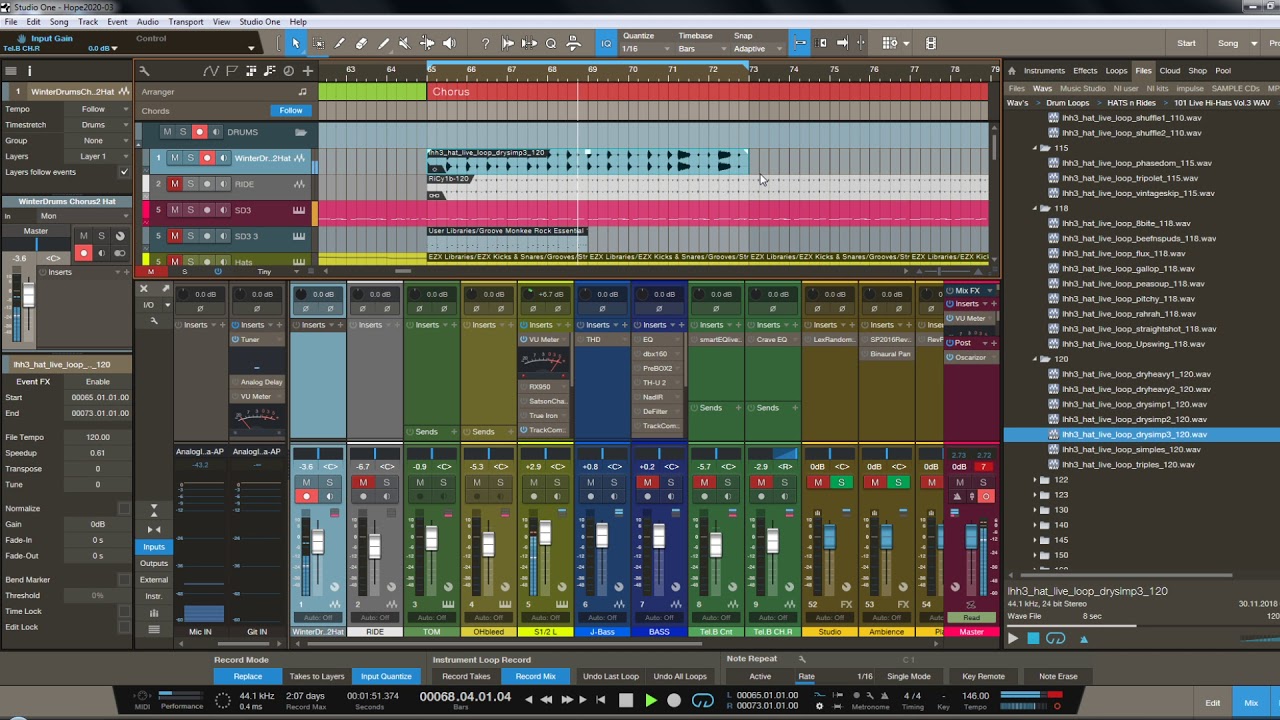Screen dimensions: 1280x720
Task: Click the green Play button
Action: pos(650,701)
